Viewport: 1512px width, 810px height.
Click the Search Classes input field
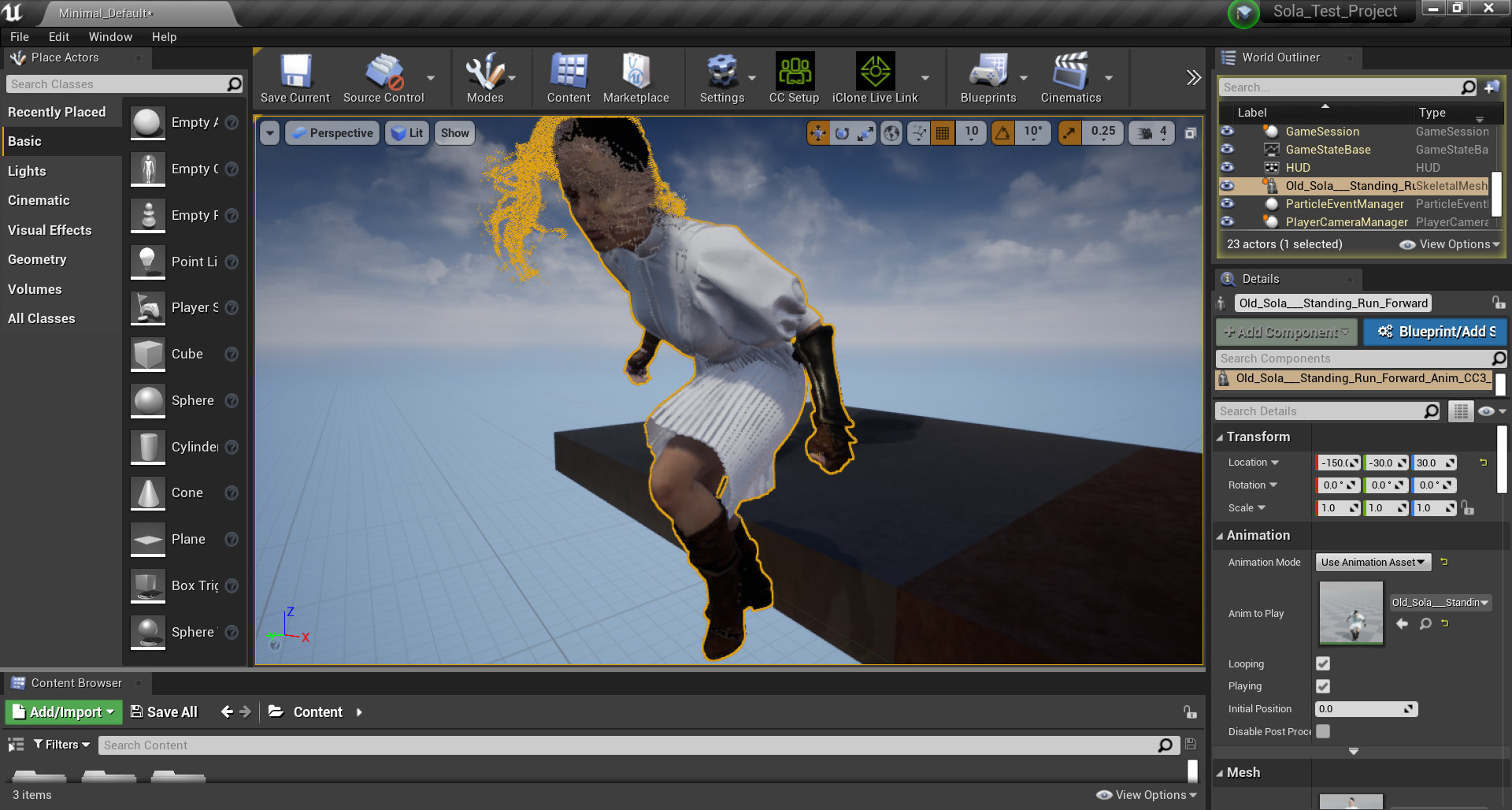click(x=124, y=84)
